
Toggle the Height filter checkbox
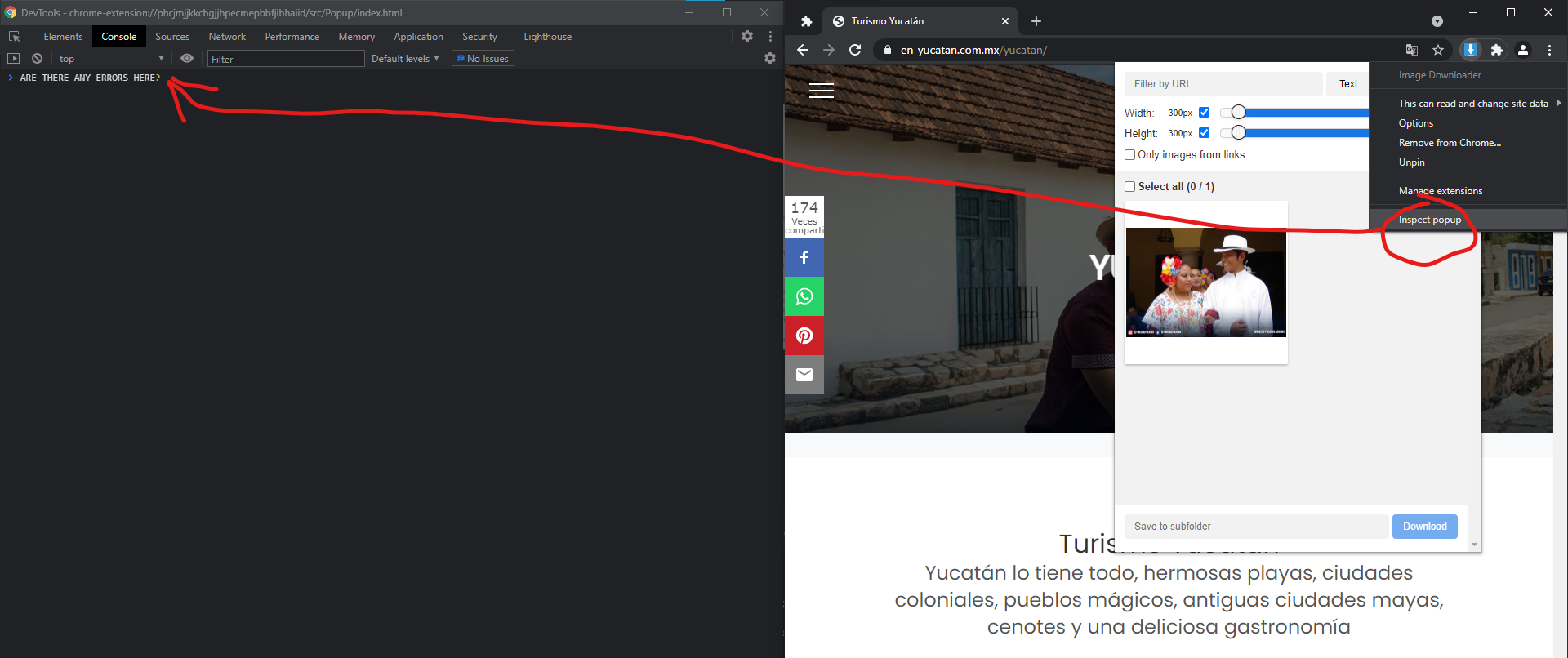coord(1204,133)
